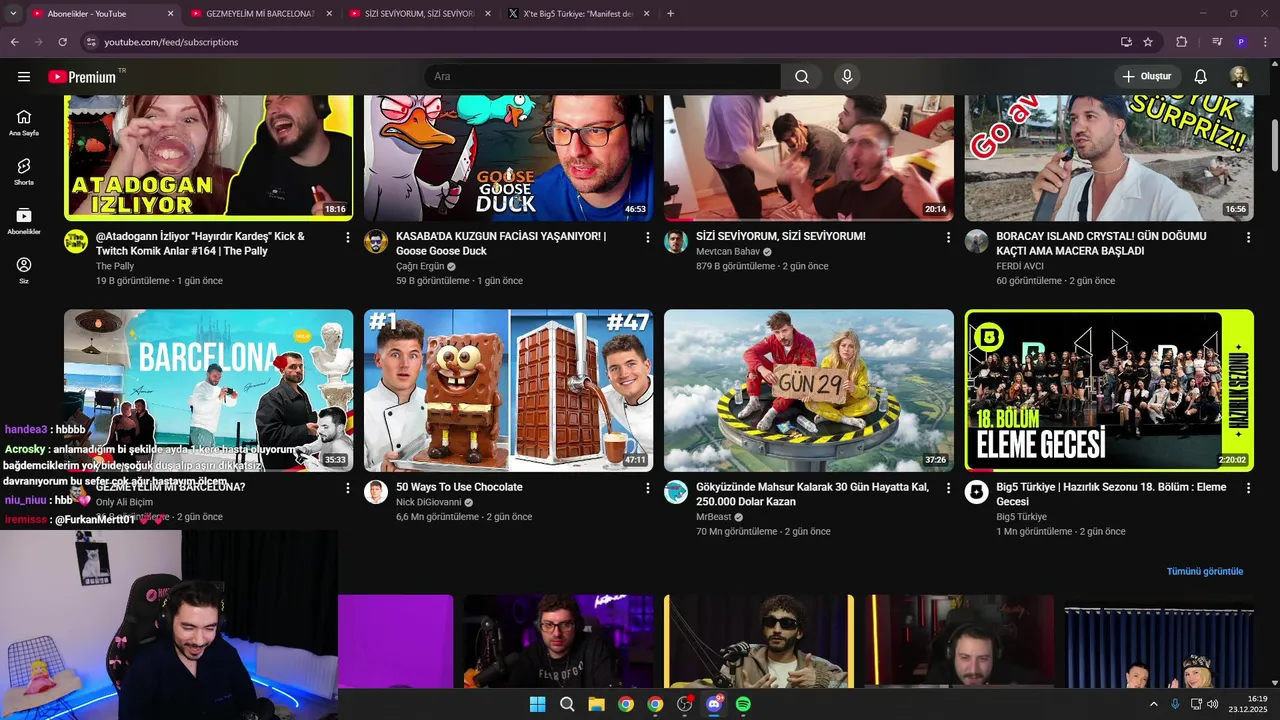Open Big5 Türkiye channel avatar

click(976, 492)
